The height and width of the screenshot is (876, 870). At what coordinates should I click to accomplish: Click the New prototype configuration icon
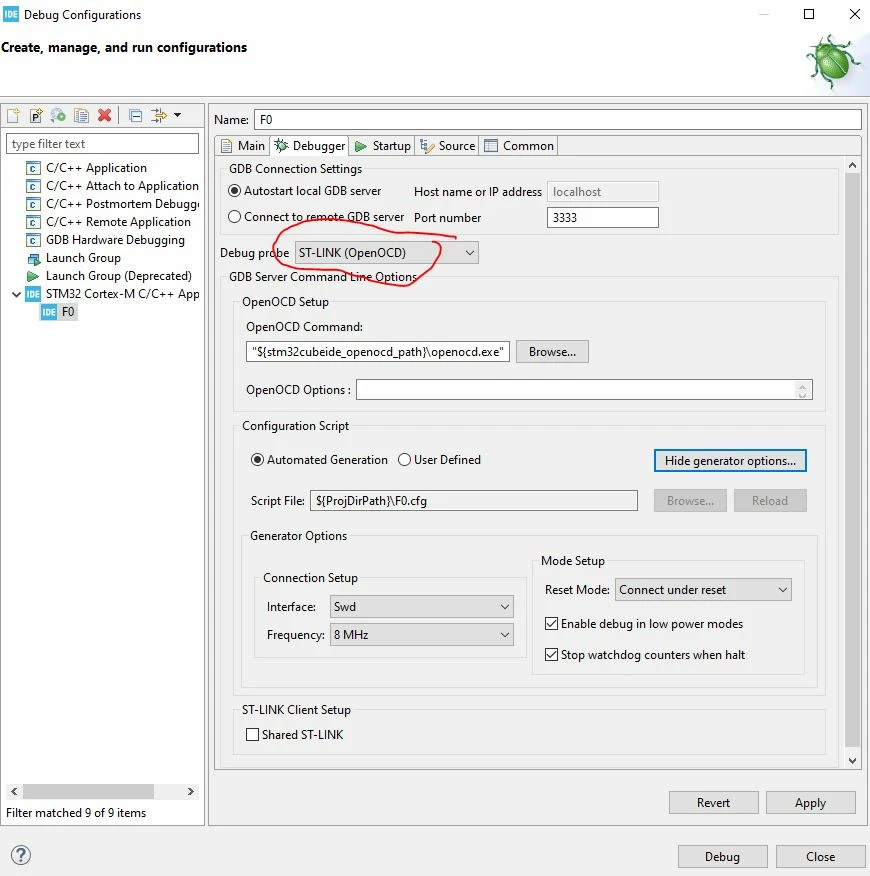pyautogui.click(x=36, y=115)
